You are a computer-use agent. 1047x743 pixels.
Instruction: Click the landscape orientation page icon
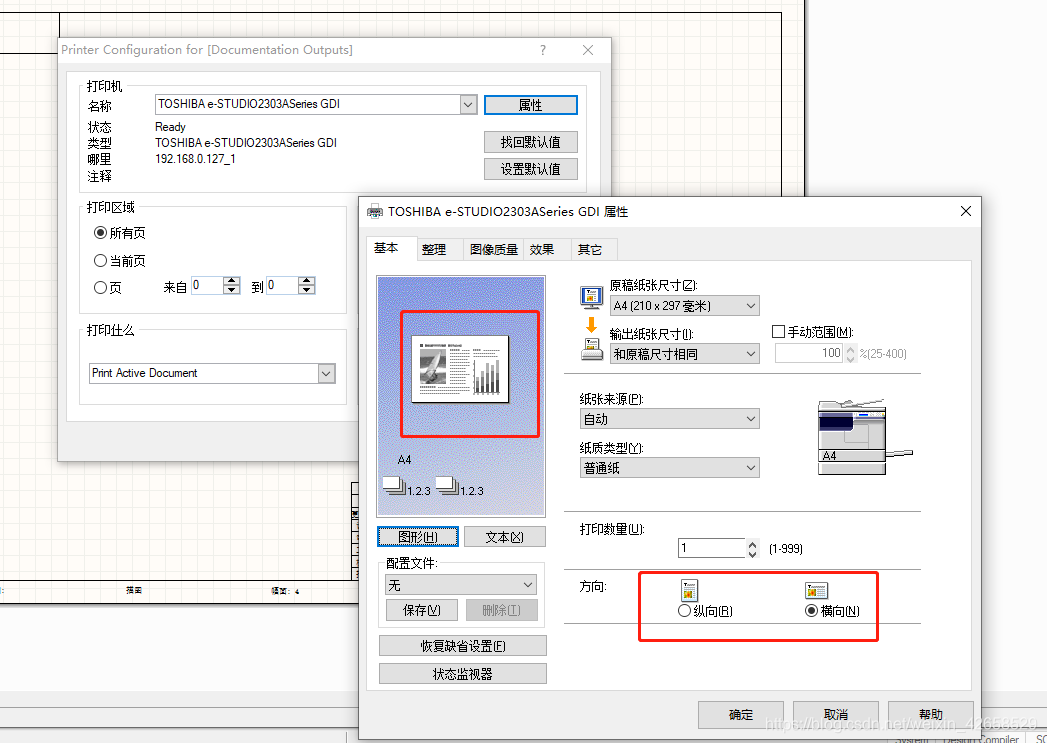pos(816,591)
